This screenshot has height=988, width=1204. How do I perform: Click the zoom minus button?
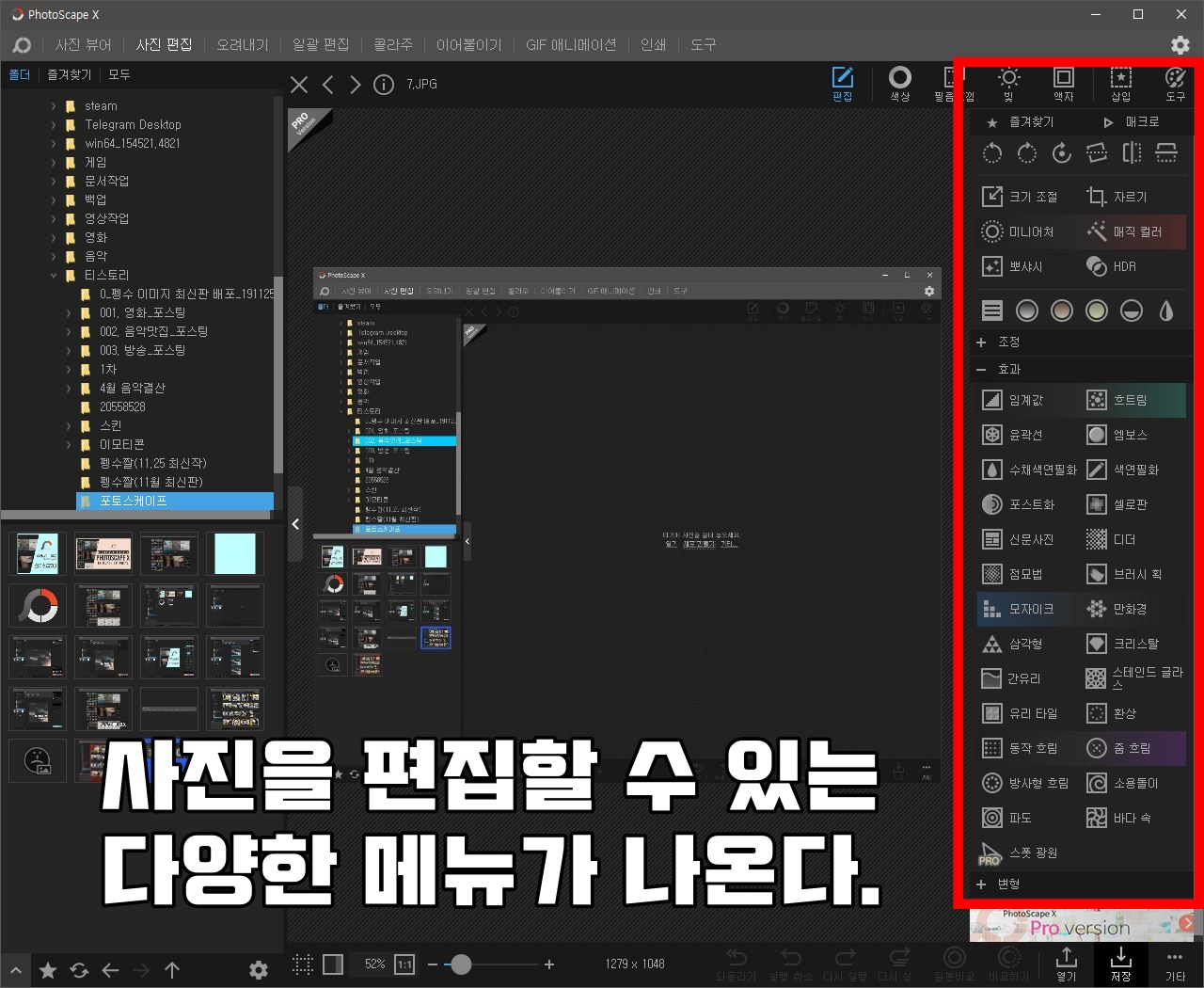coord(433,964)
